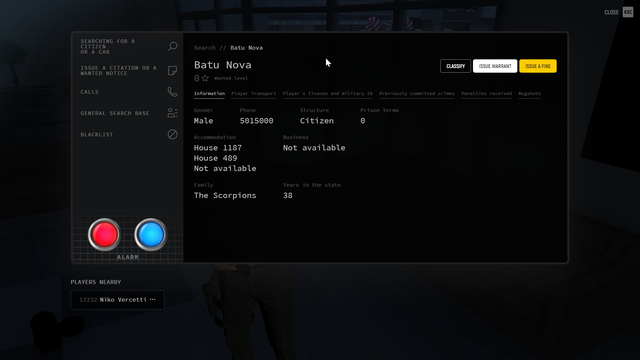This screenshot has height=360, width=640.
Task: Open Player's license and military ID tab
Action: [x=328, y=94]
